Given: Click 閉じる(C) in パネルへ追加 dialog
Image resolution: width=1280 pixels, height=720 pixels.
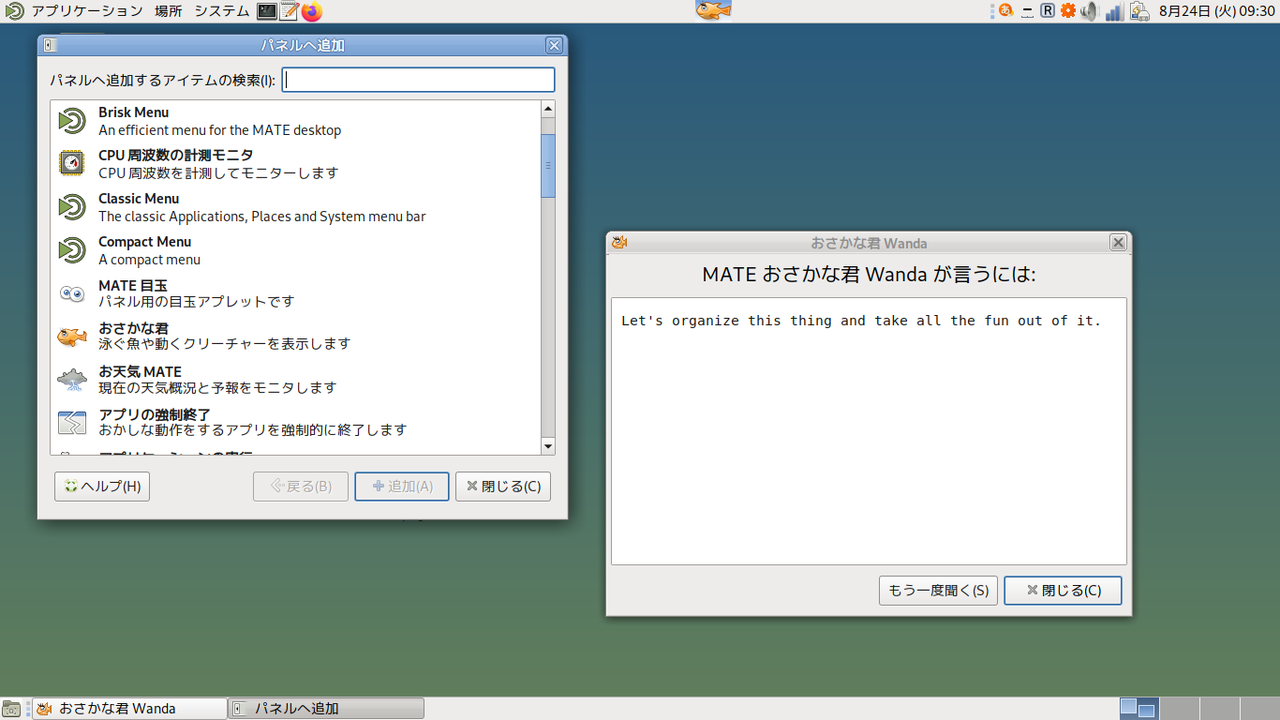Looking at the screenshot, I should pyautogui.click(x=503, y=487).
